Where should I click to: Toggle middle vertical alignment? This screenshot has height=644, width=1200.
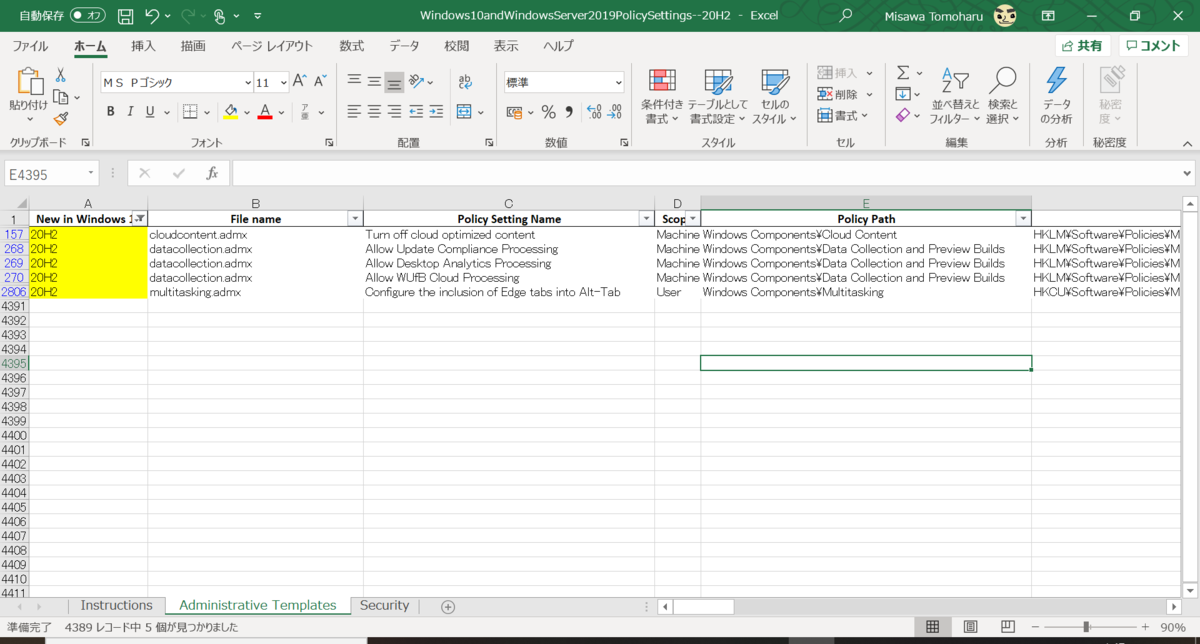coord(374,82)
